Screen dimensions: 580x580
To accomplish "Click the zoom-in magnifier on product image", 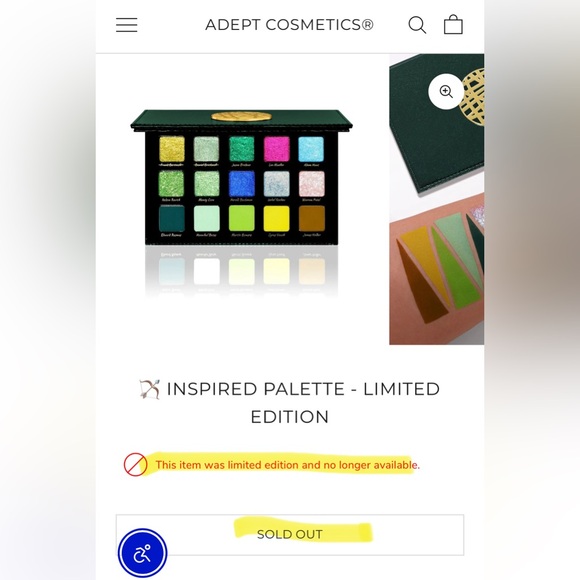I will 446,91.
